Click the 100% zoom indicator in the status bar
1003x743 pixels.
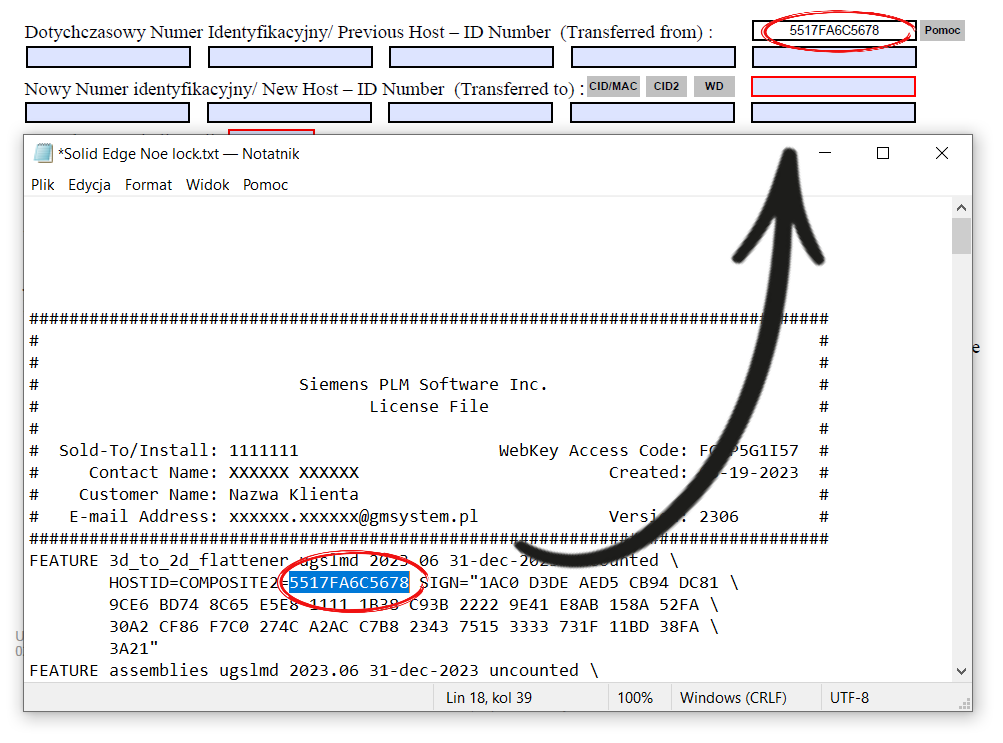tap(635, 698)
